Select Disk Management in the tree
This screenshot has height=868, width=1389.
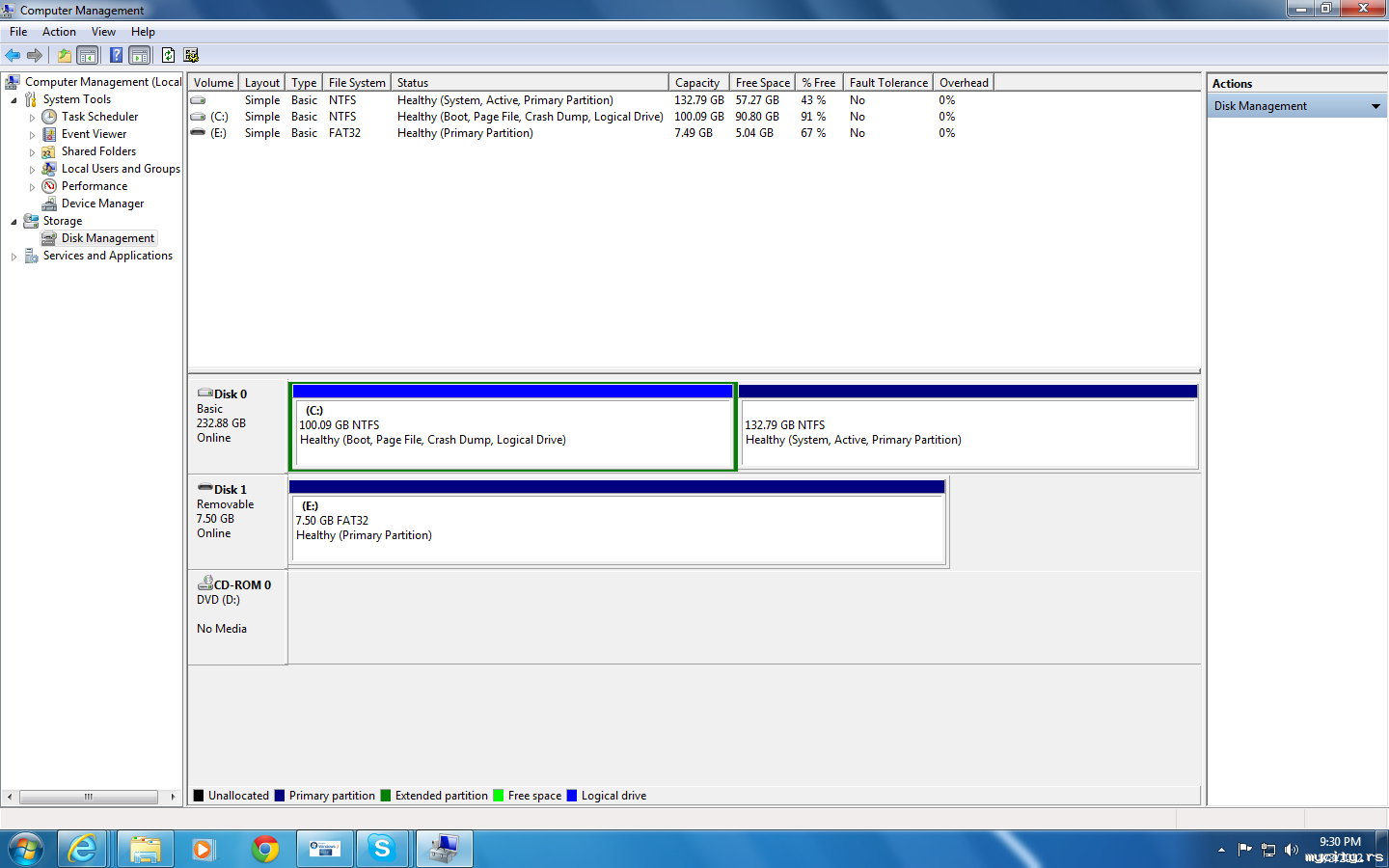click(x=108, y=238)
